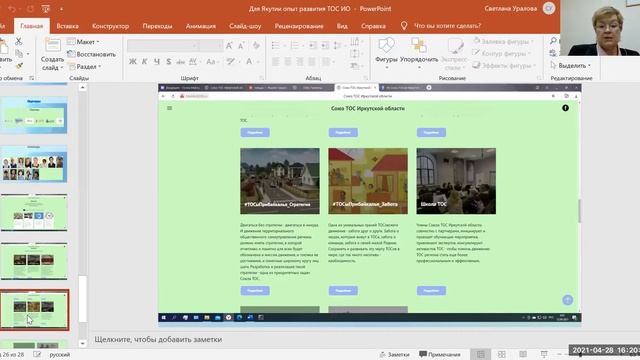Click the highlight color marker icon
Image resolution: width=640 pixels, height=360 pixels.
pyautogui.click(x=231, y=62)
